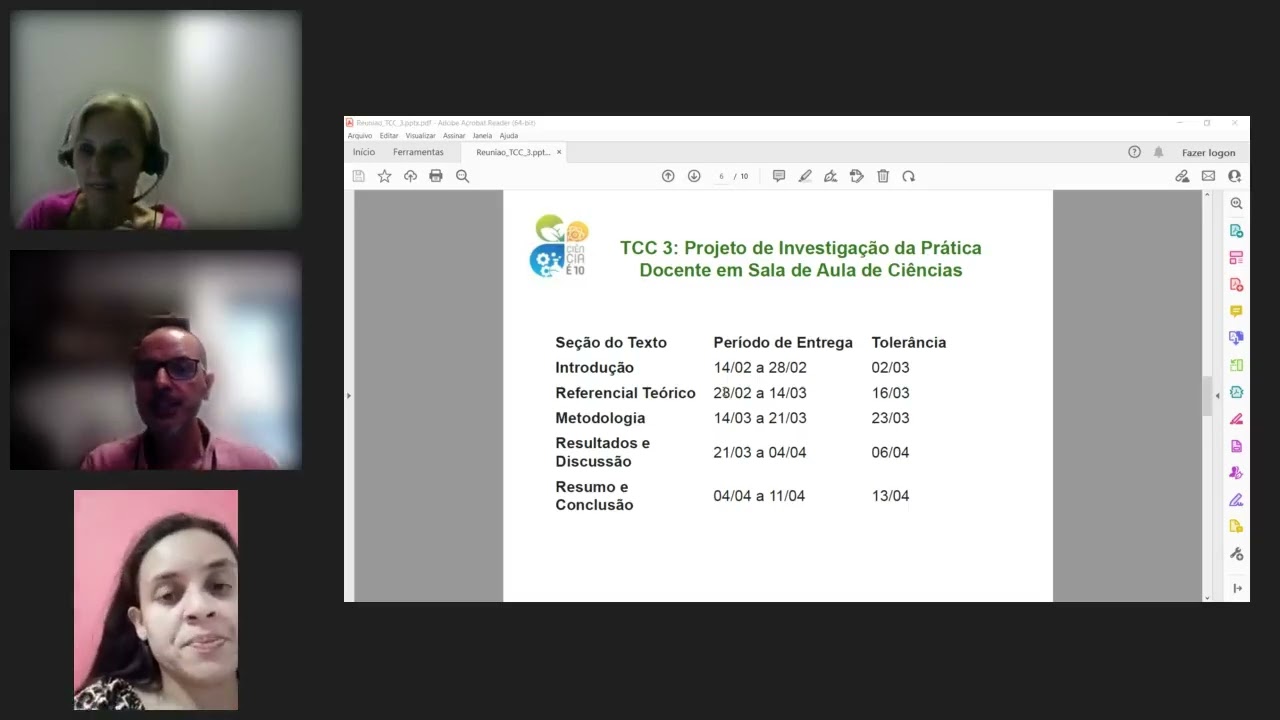Switch to the Ferramentas tab

pyautogui.click(x=418, y=152)
